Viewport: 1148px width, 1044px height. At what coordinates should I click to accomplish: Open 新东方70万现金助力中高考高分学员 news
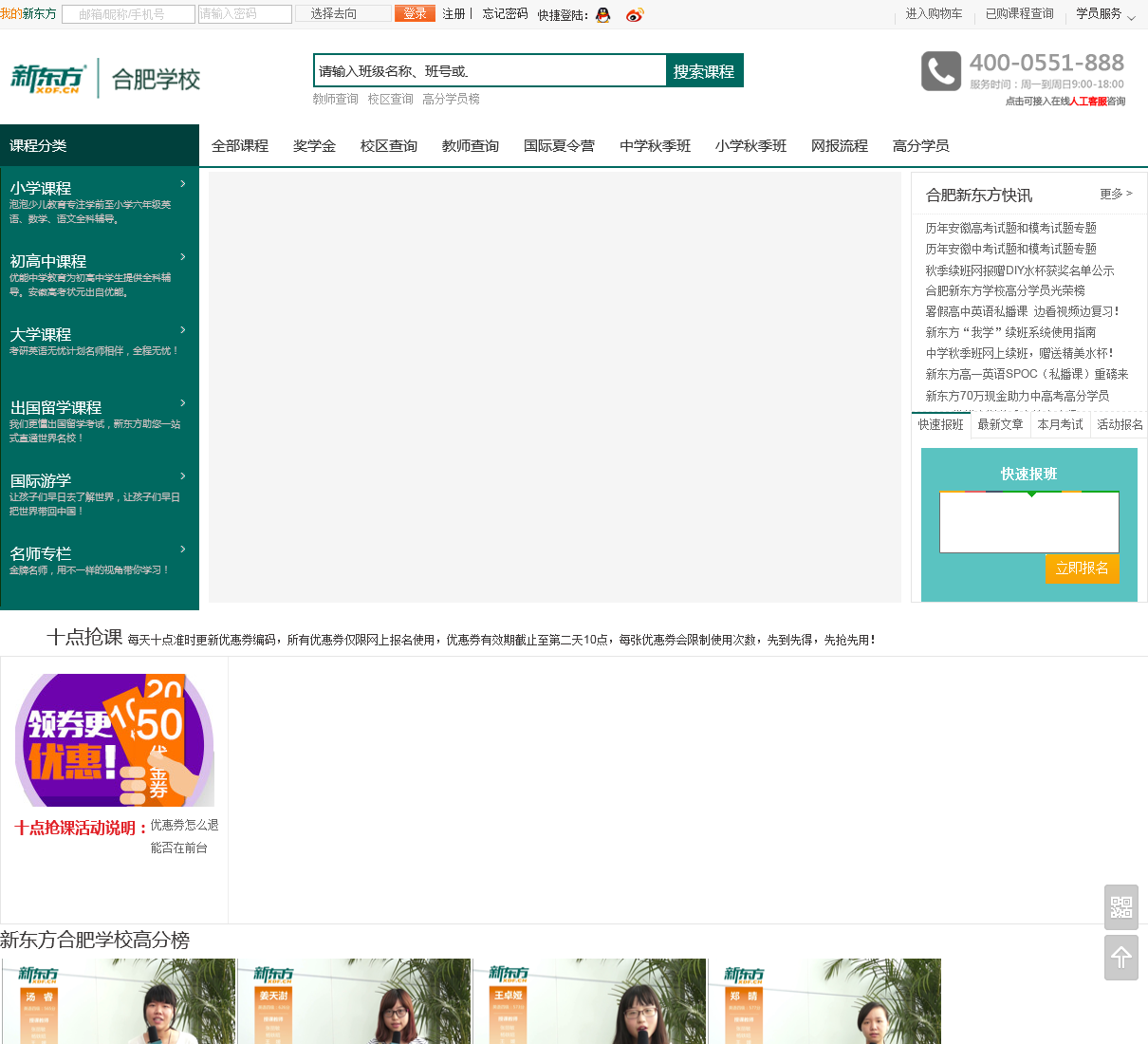(1017, 396)
